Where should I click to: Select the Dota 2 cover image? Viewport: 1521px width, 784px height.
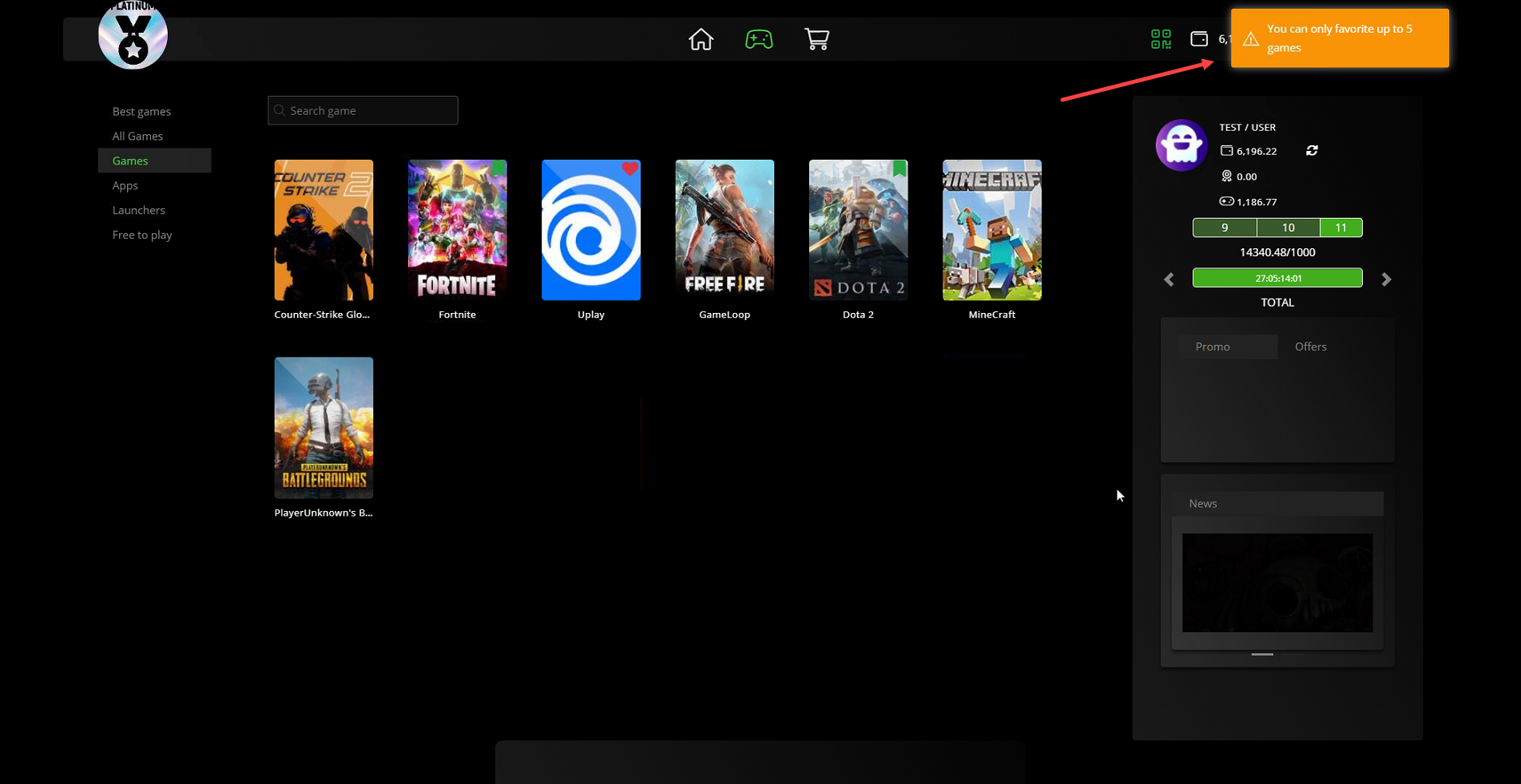[858, 230]
